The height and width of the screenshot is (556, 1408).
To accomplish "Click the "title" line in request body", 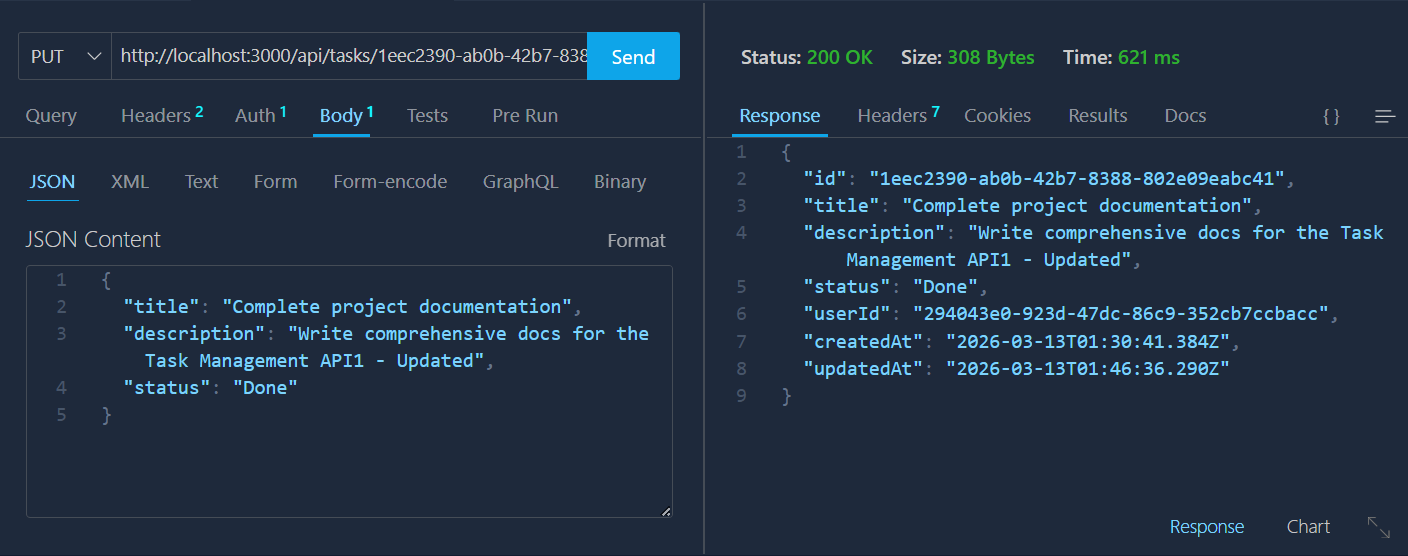I will pyautogui.click(x=352, y=307).
